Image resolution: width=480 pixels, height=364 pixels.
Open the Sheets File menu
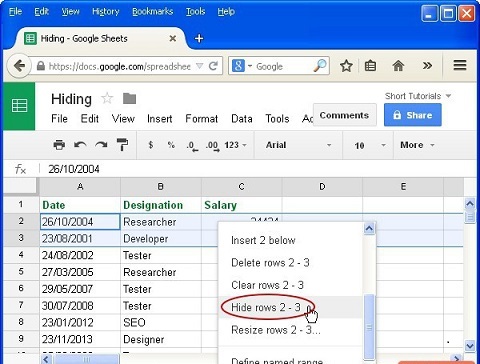(59, 119)
